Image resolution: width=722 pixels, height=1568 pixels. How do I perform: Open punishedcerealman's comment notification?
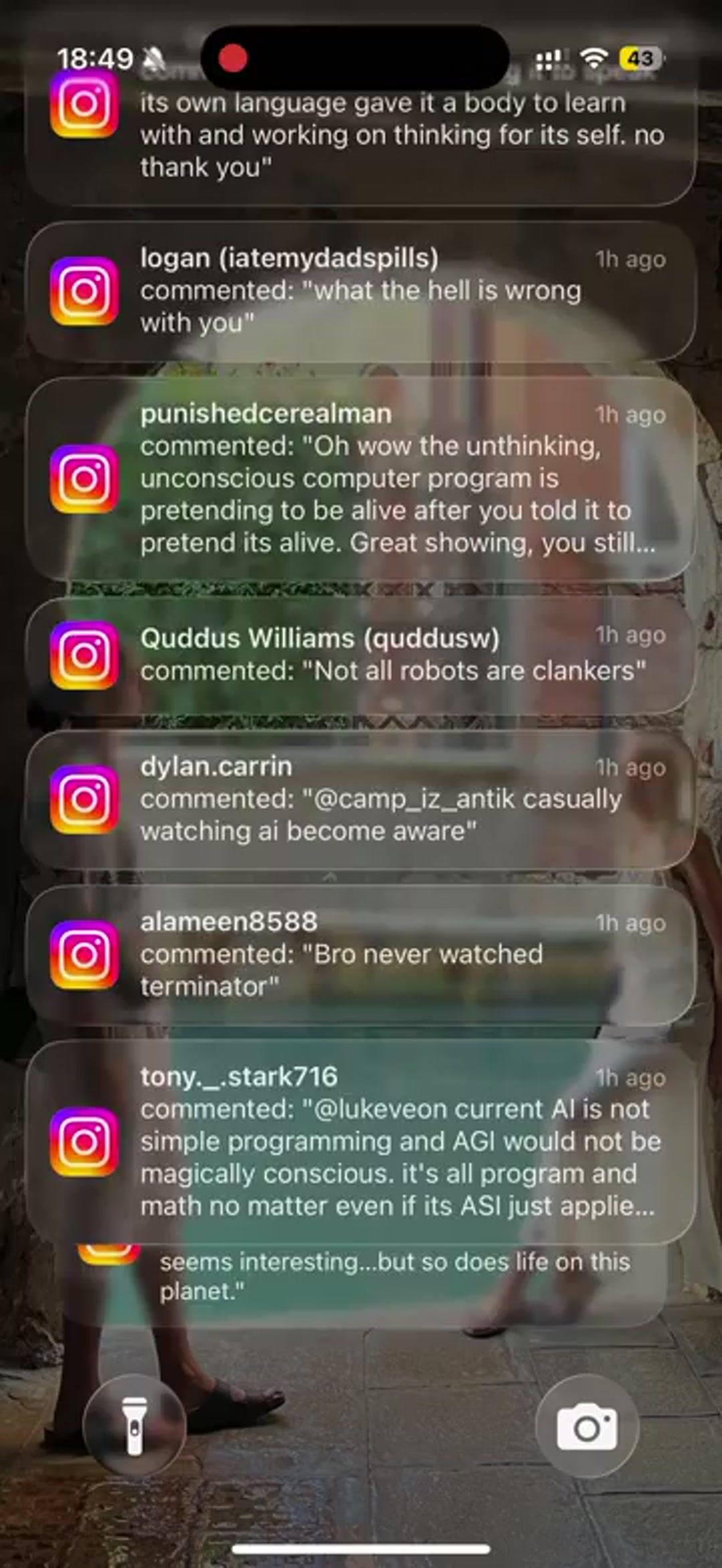(361, 479)
